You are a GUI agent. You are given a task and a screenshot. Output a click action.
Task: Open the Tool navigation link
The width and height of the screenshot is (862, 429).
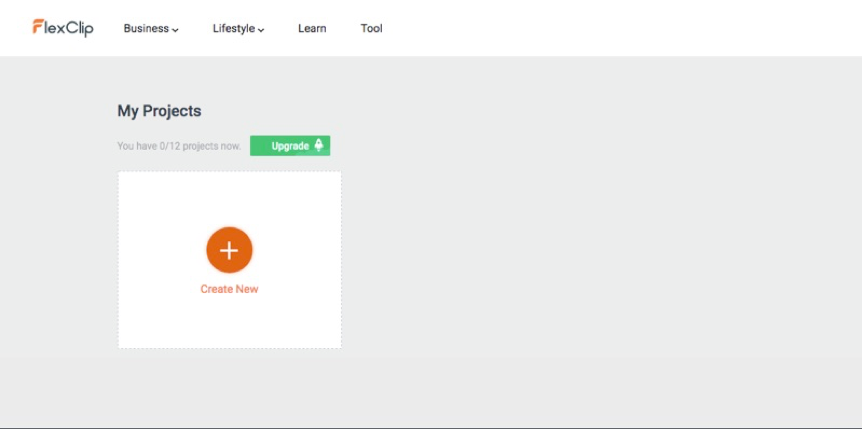pos(371,28)
